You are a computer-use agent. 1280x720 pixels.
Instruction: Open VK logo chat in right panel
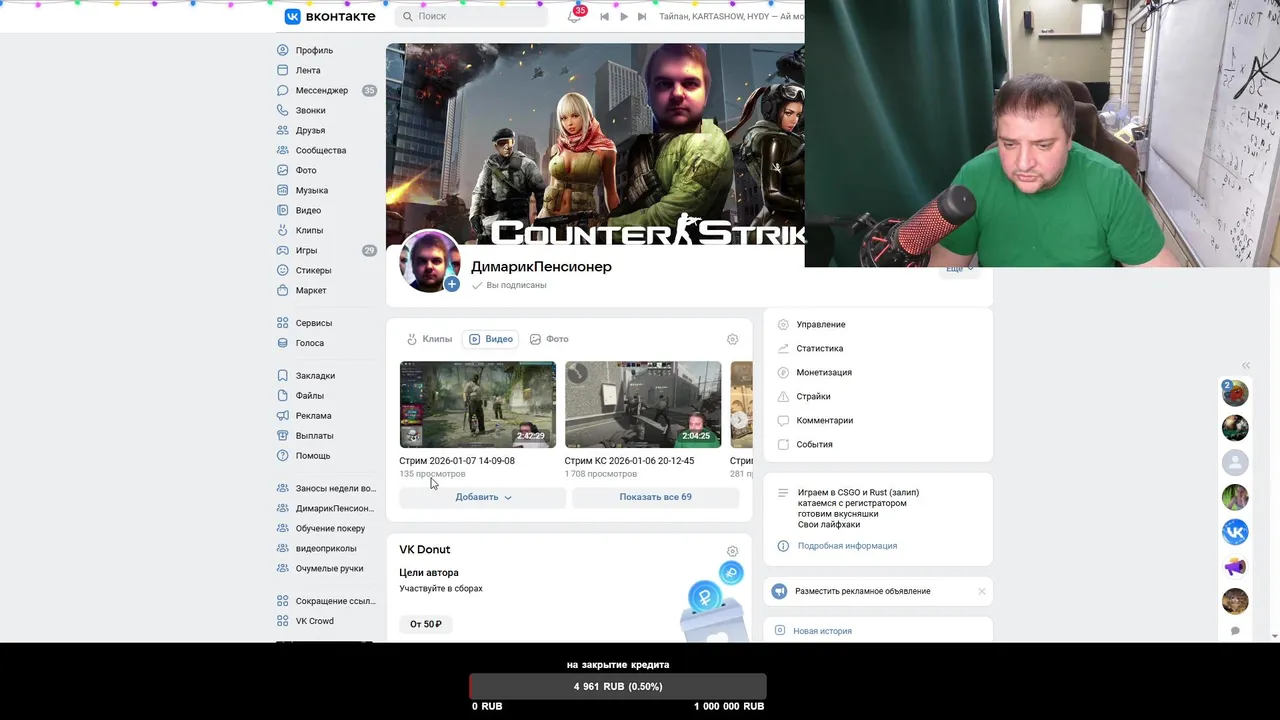tap(1235, 532)
